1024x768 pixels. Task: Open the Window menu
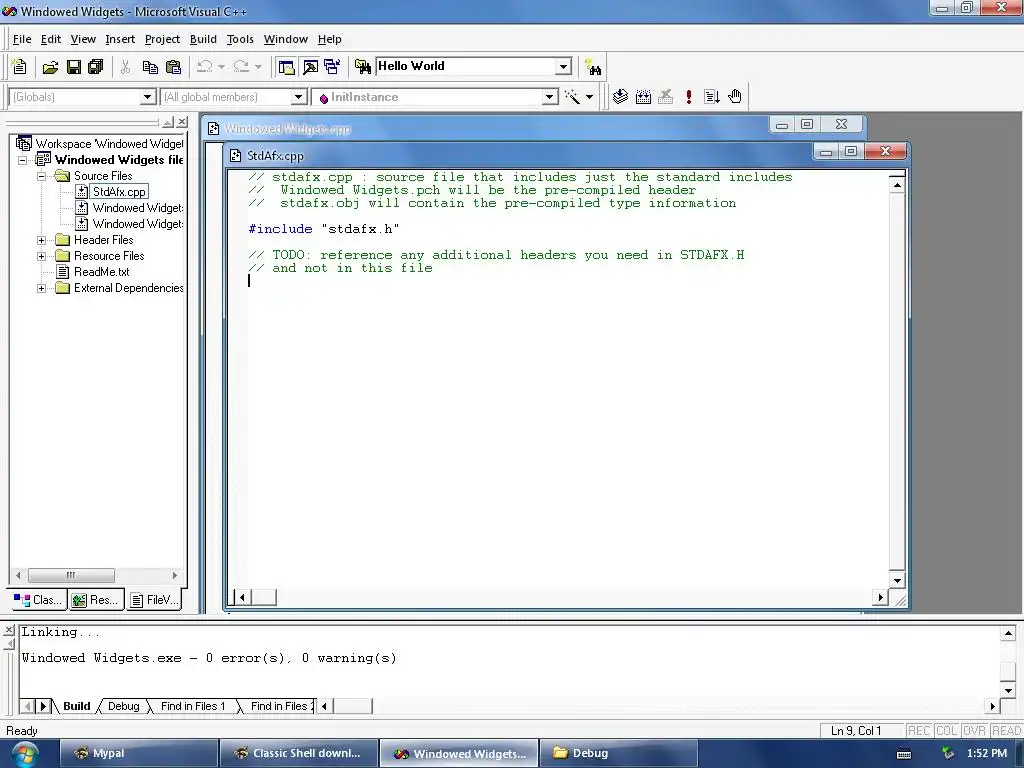285,39
